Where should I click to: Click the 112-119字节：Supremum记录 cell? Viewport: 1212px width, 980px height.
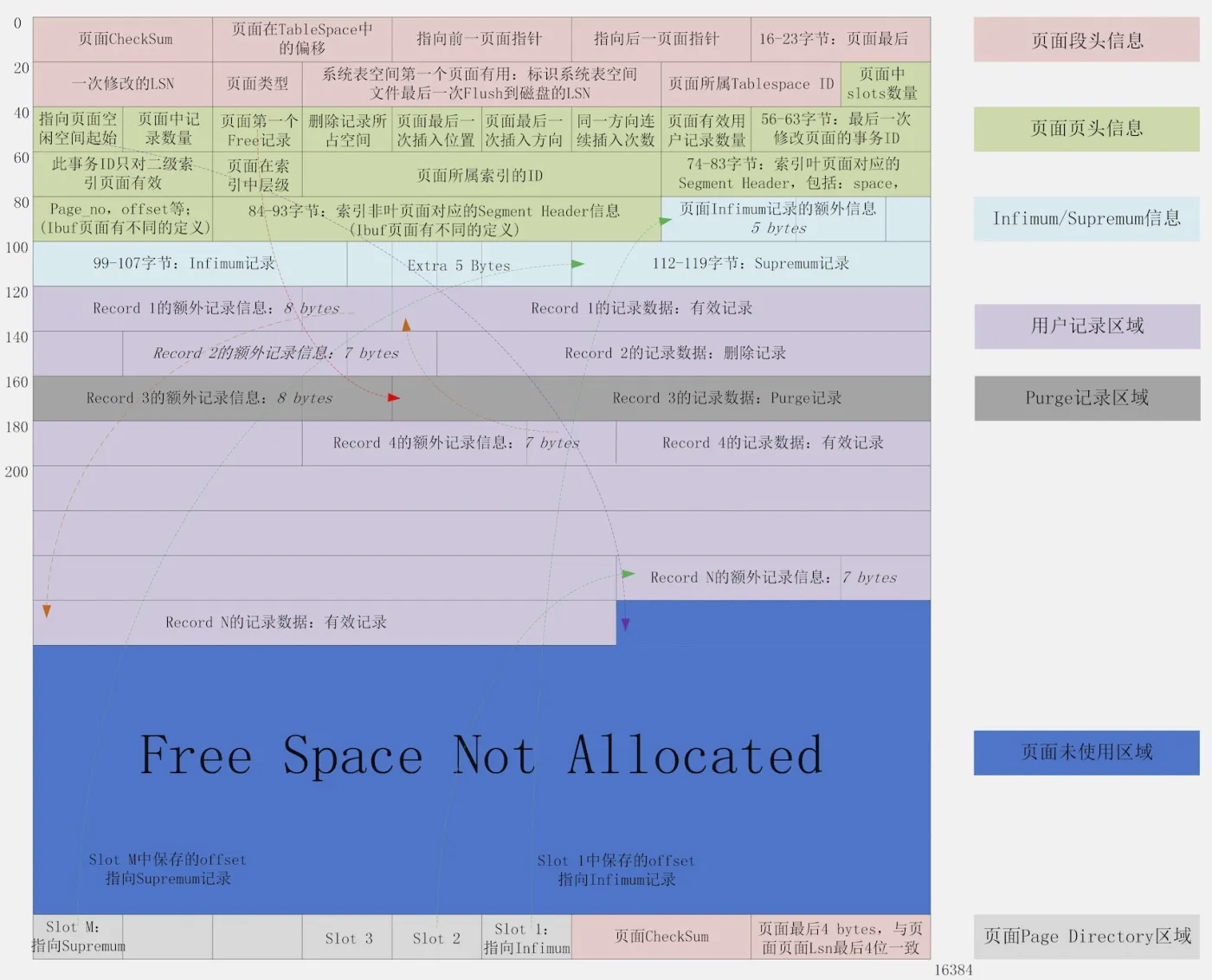751,264
